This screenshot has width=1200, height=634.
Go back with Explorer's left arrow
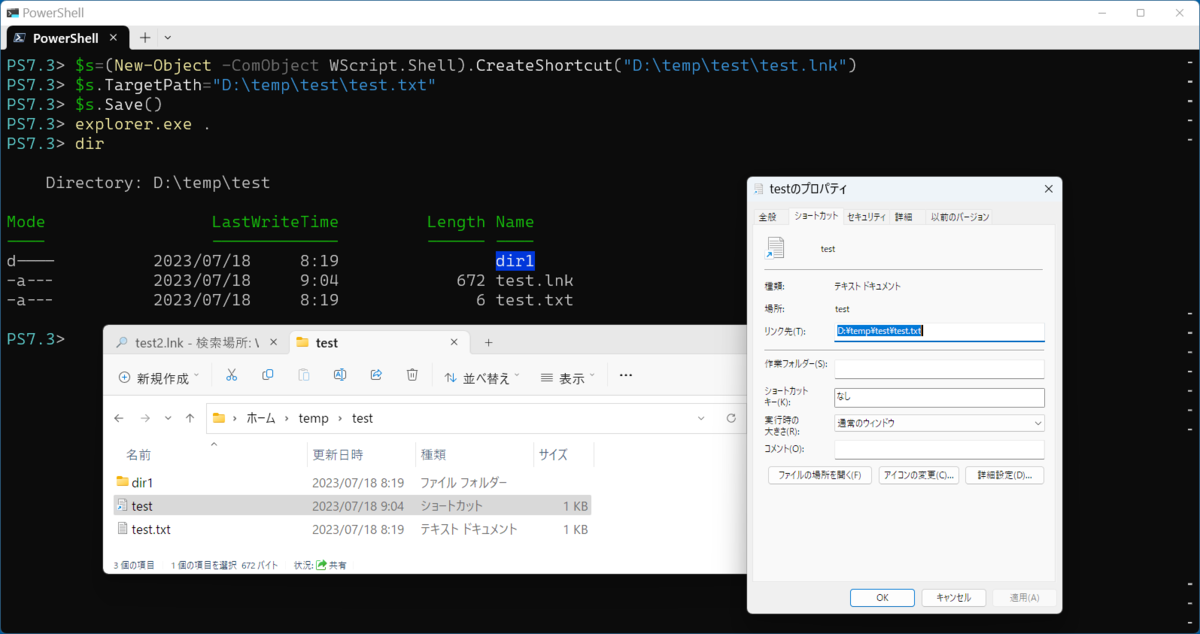point(119,418)
